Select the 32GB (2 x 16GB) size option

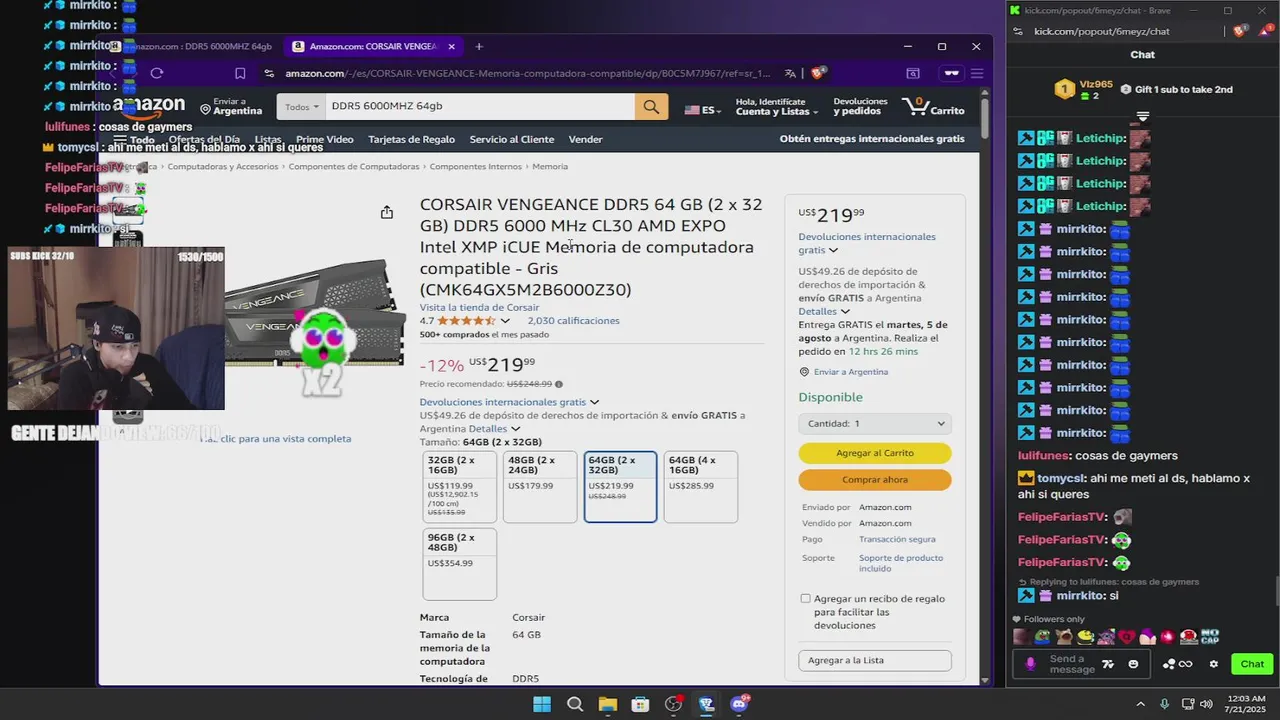click(x=460, y=487)
